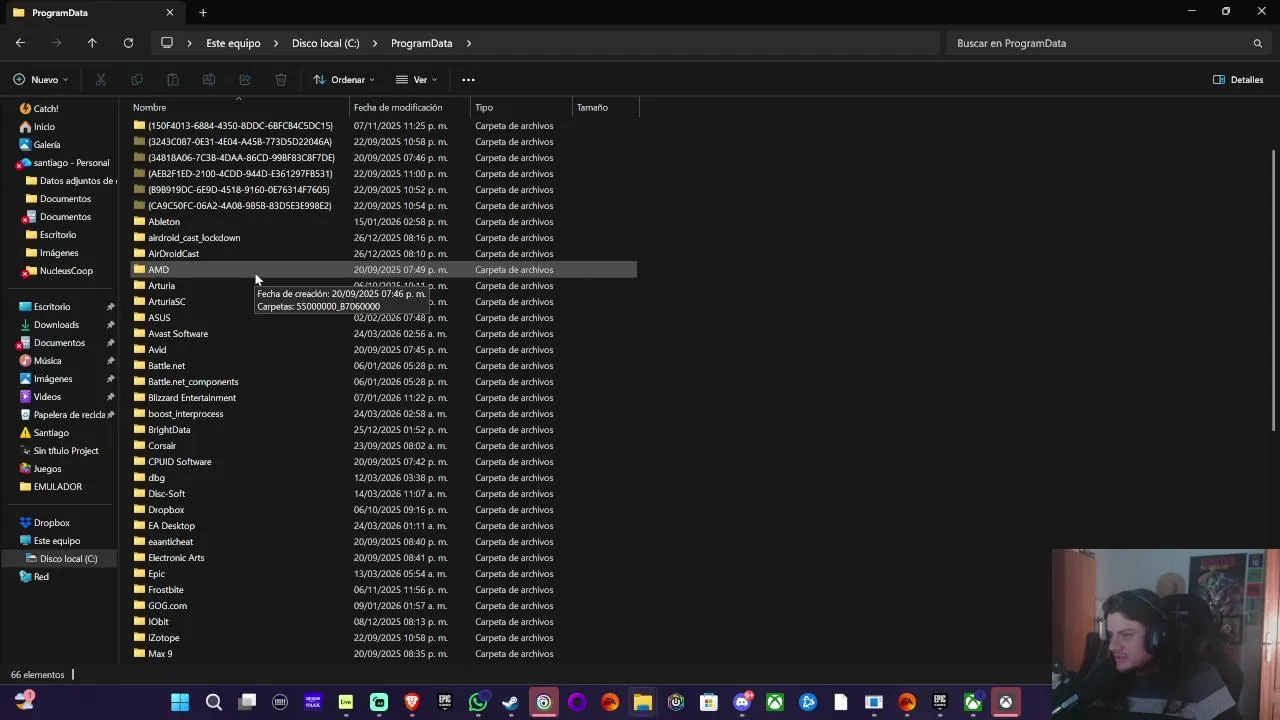Image resolution: width=1280 pixels, height=720 pixels.
Task: Select the Ableton folder row
Action: coord(384,222)
